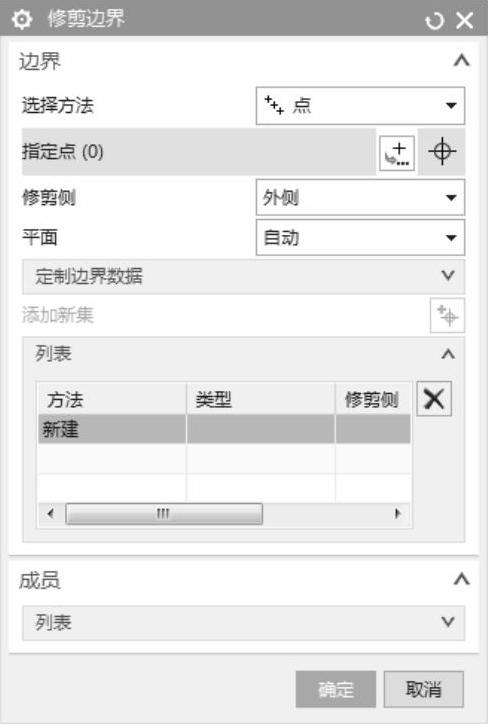Collapse the 列表 section under 边界
488x724 pixels.
[448, 354]
